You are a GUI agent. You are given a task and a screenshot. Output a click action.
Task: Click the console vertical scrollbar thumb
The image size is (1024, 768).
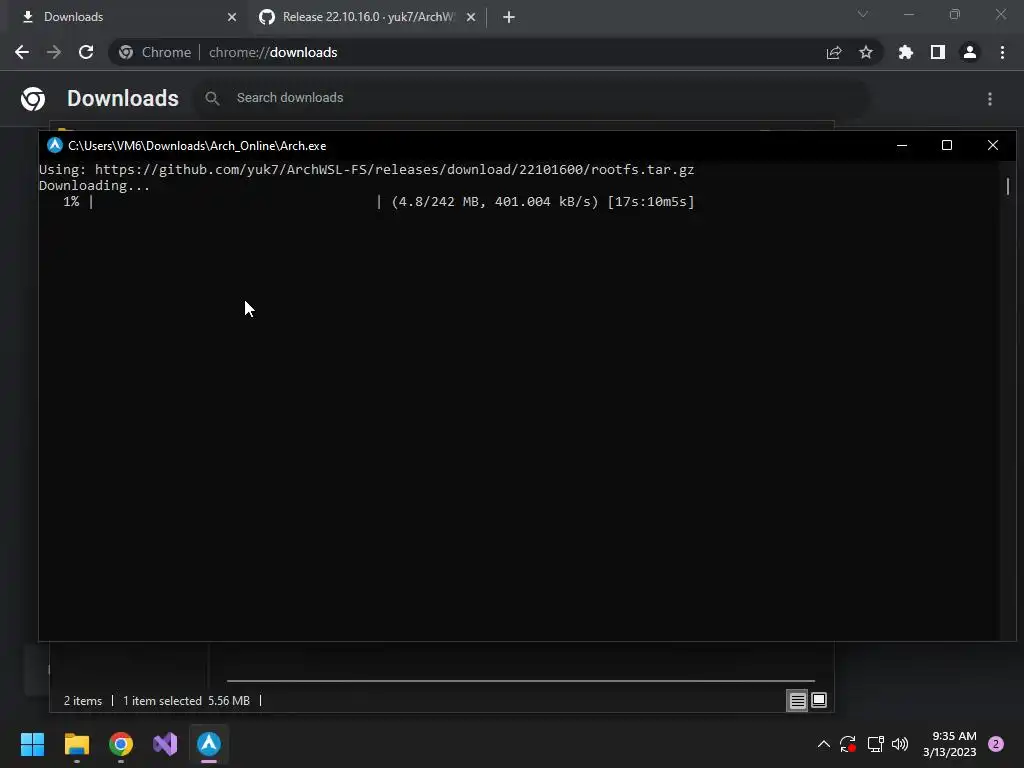pyautogui.click(x=1008, y=186)
